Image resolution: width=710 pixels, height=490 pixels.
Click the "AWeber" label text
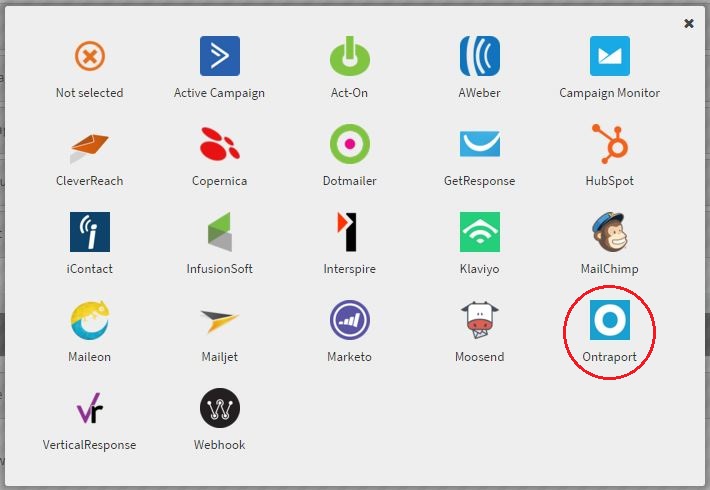[480, 93]
